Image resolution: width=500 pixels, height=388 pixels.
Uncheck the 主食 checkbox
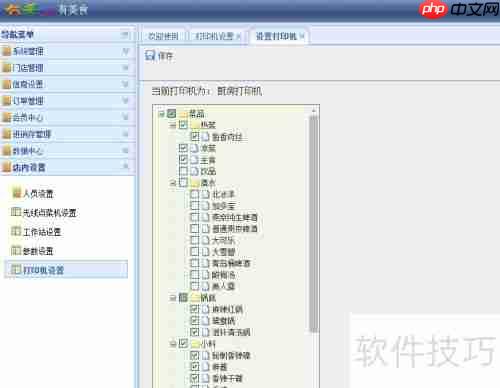[x=183, y=160]
